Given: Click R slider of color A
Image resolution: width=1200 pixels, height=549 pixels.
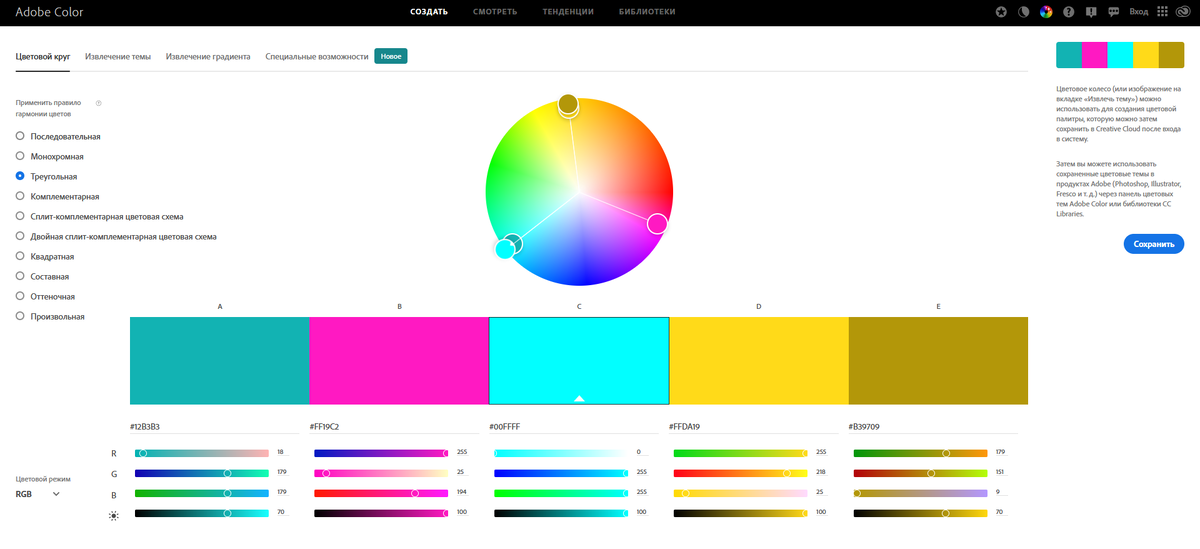Looking at the screenshot, I should [202, 453].
